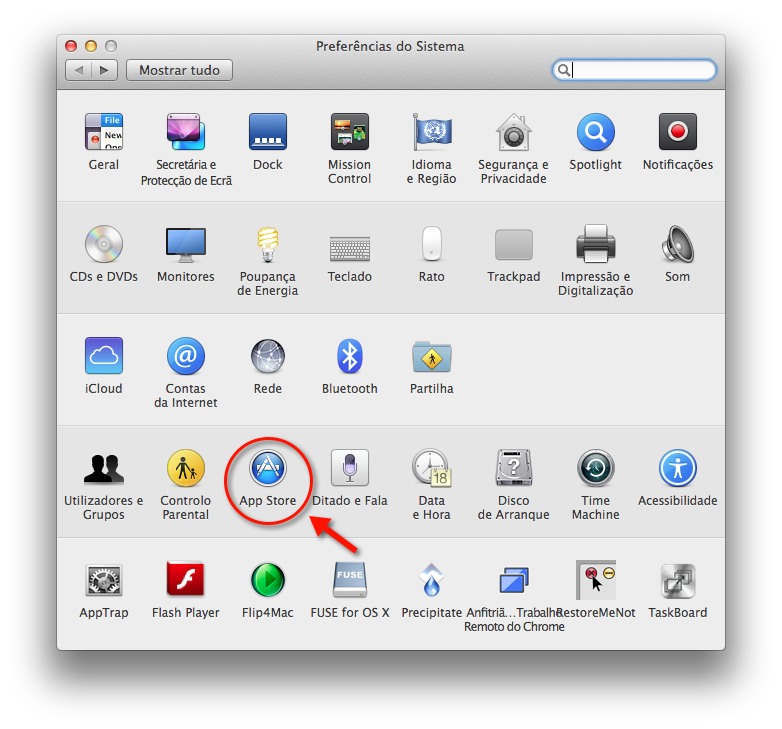782x729 pixels.
Task: Open RestoreMeNot preference pane
Action: pos(595,580)
